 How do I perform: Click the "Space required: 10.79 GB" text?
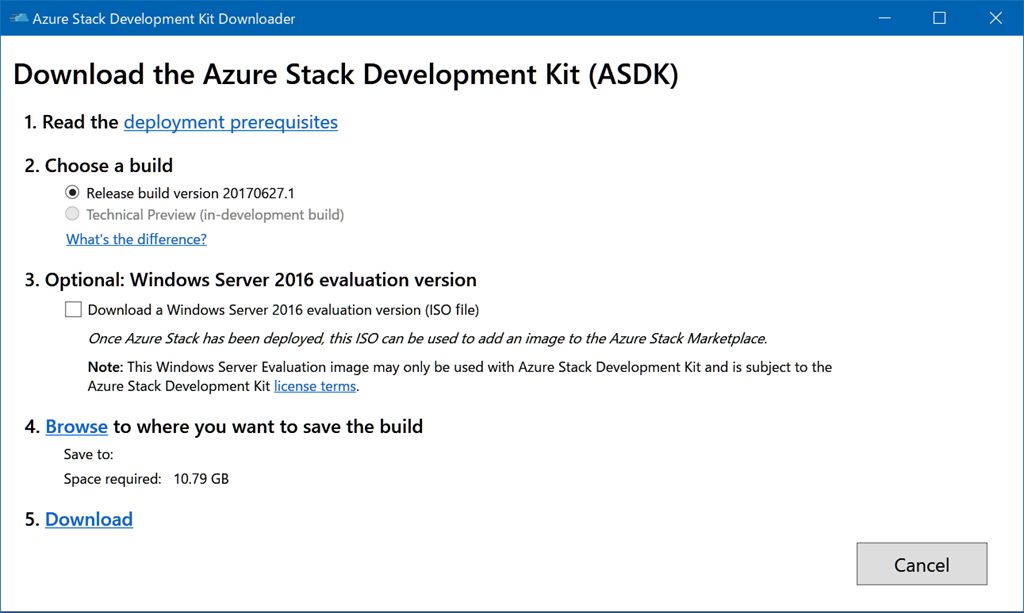[146, 479]
